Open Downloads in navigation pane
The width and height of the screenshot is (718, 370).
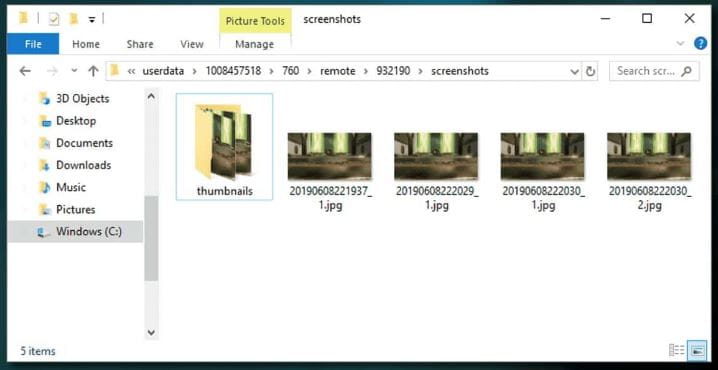tap(83, 165)
